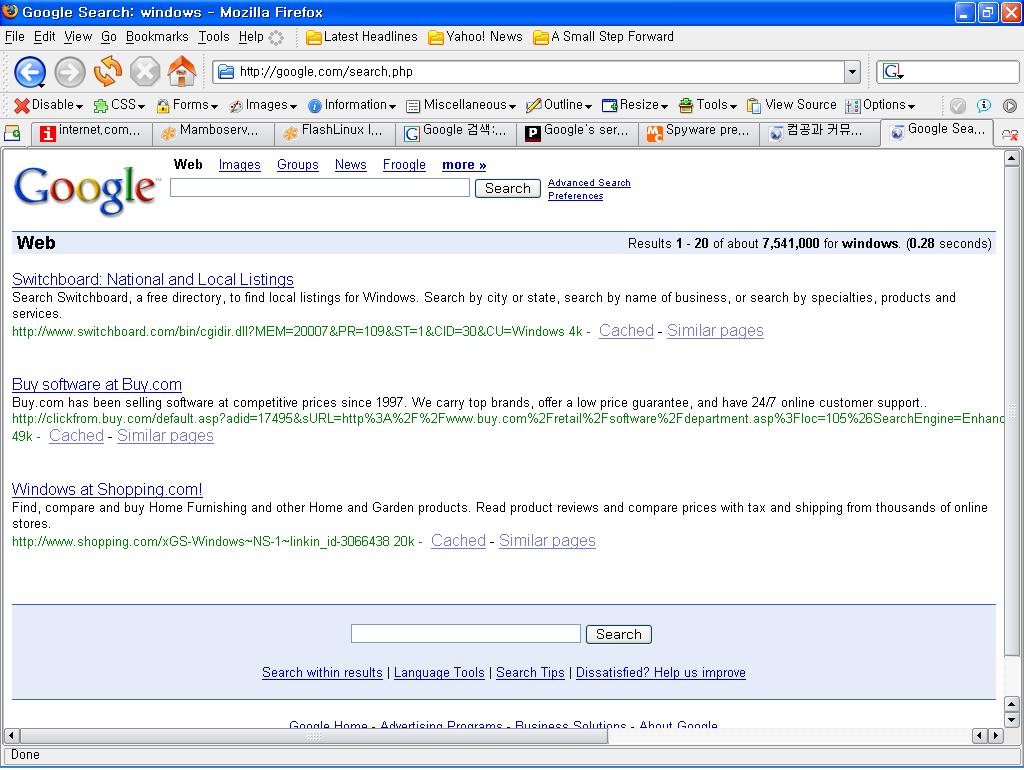This screenshot has width=1024, height=770.
Task: Open View Source from developer toolbar
Action: click(792, 104)
